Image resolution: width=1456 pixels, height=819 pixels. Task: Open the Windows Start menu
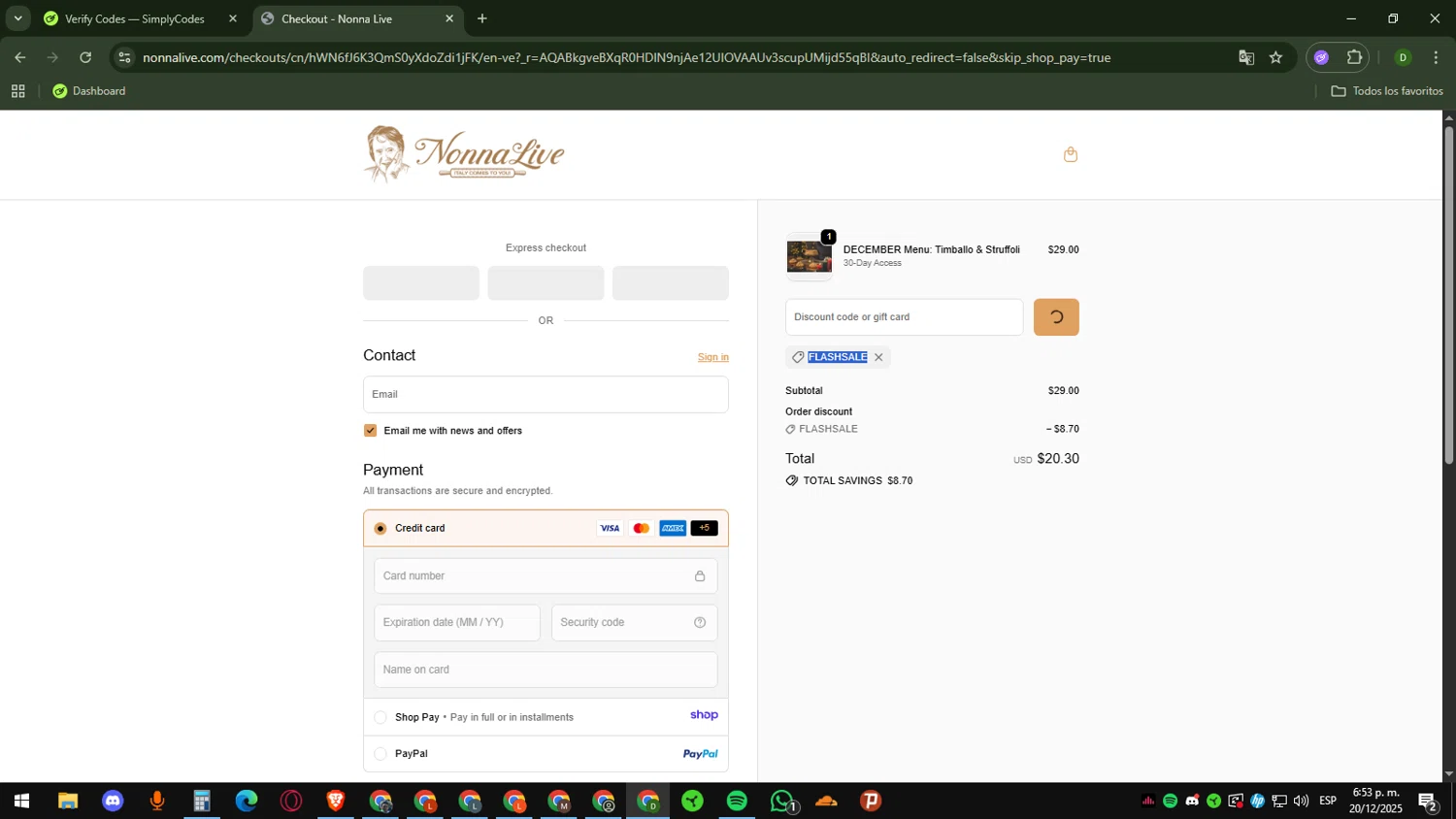[x=21, y=802]
